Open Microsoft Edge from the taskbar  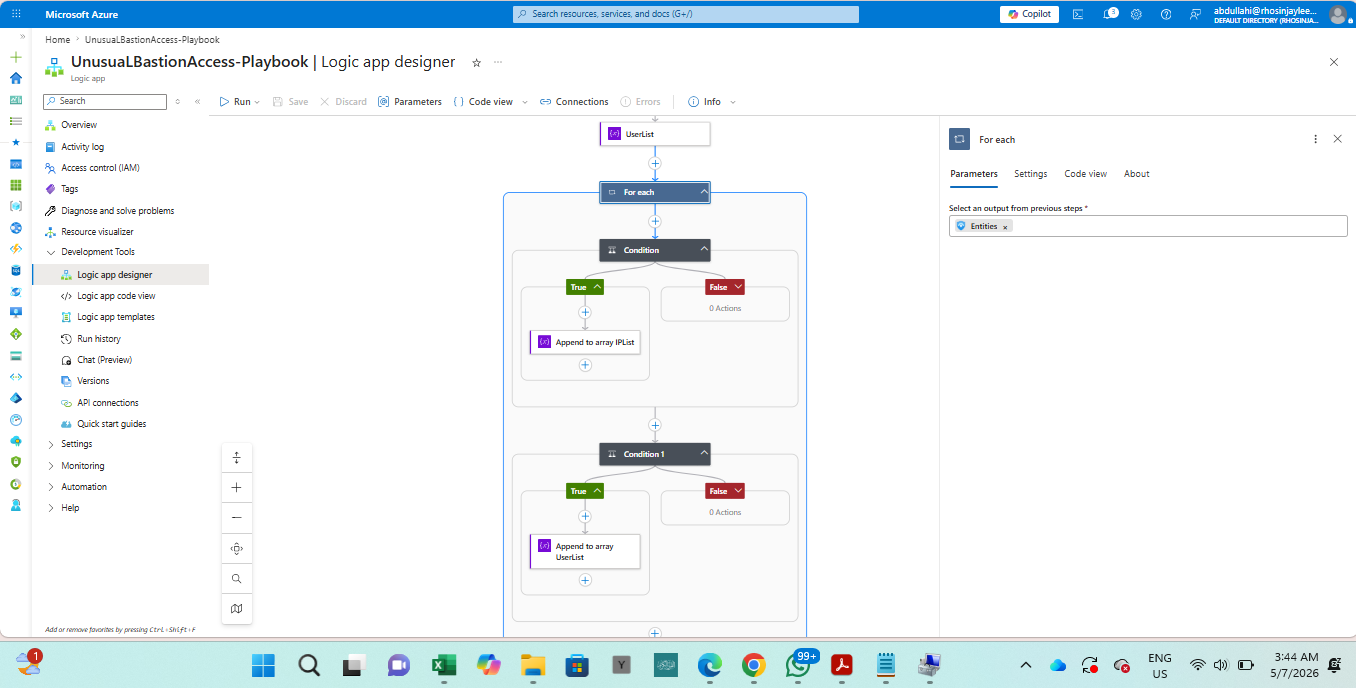point(709,665)
